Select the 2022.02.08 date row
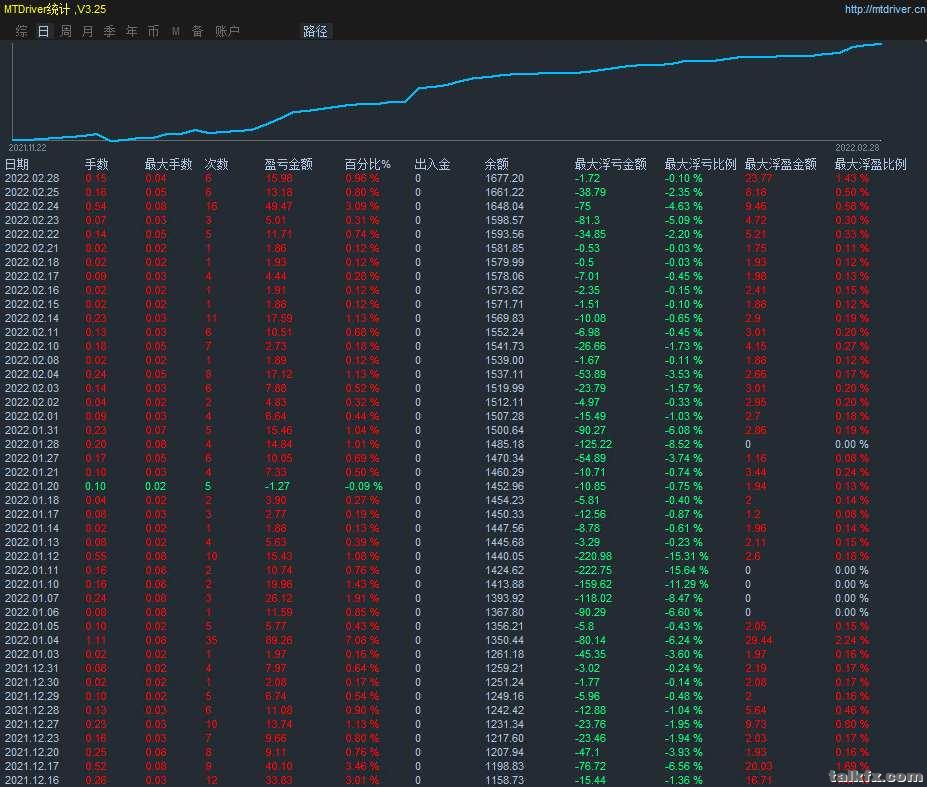Screen dimensions: 927x787 (32, 361)
